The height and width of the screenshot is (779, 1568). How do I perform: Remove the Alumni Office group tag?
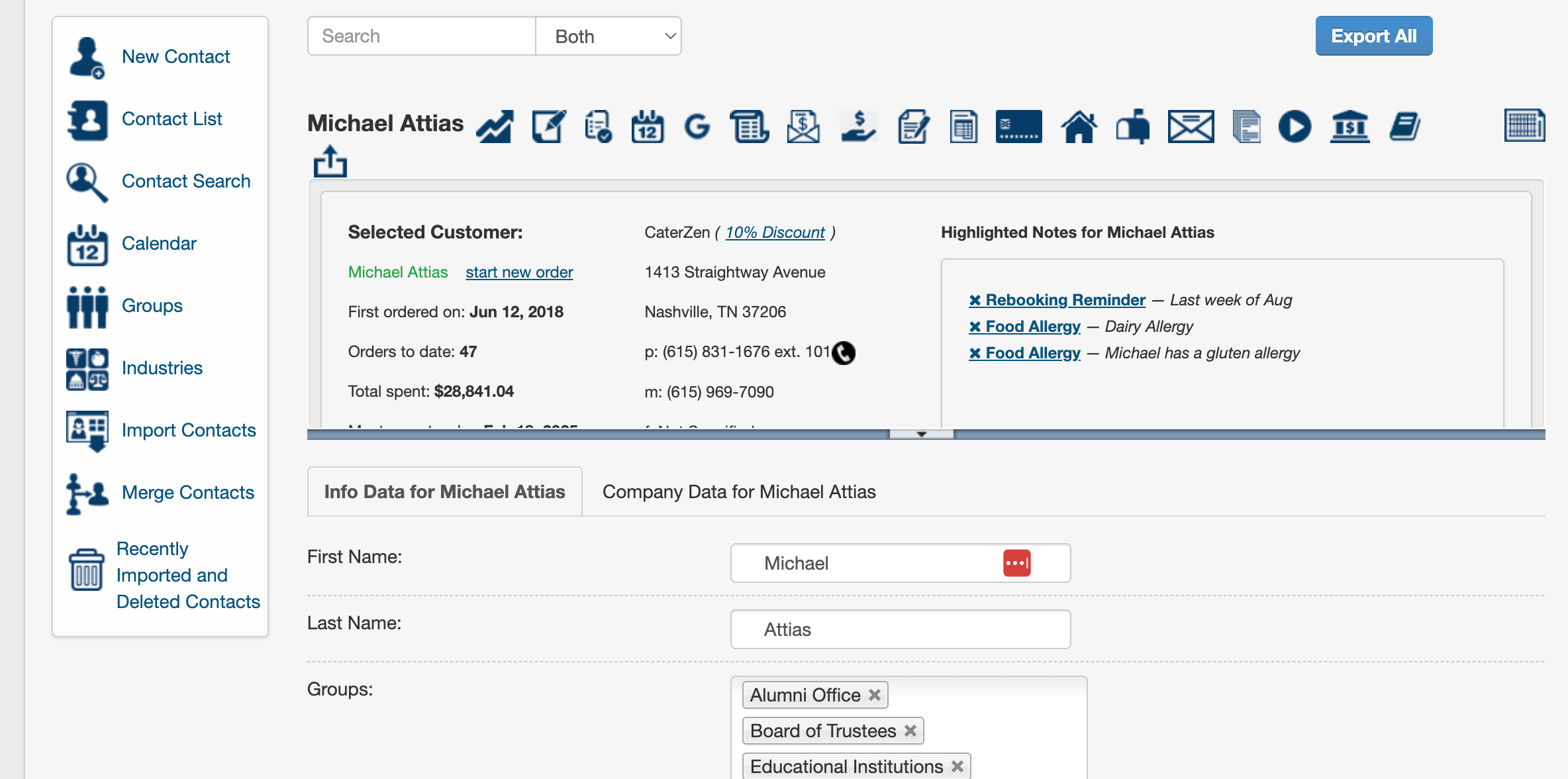pos(875,695)
